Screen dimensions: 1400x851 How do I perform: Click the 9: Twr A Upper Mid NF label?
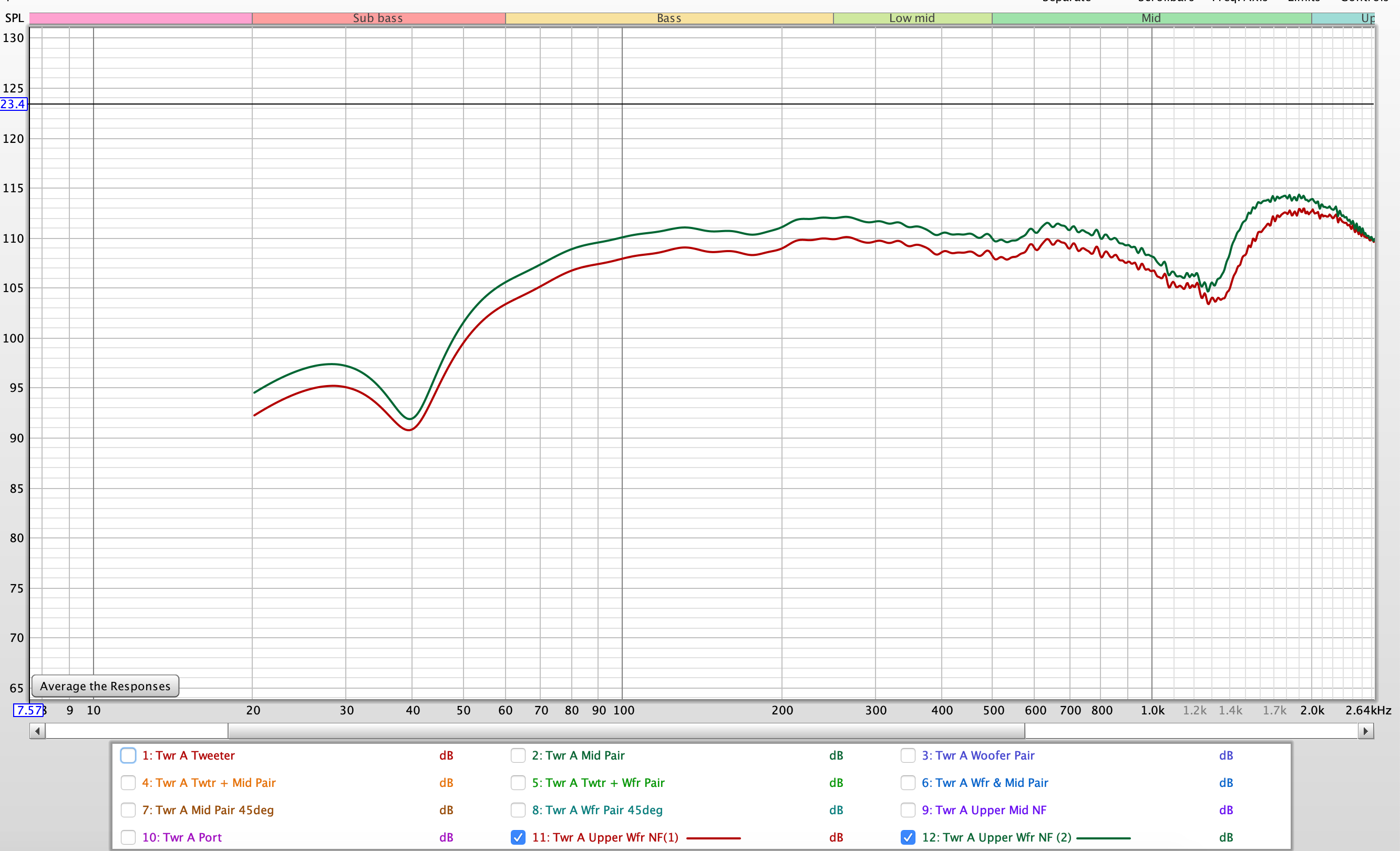(984, 810)
